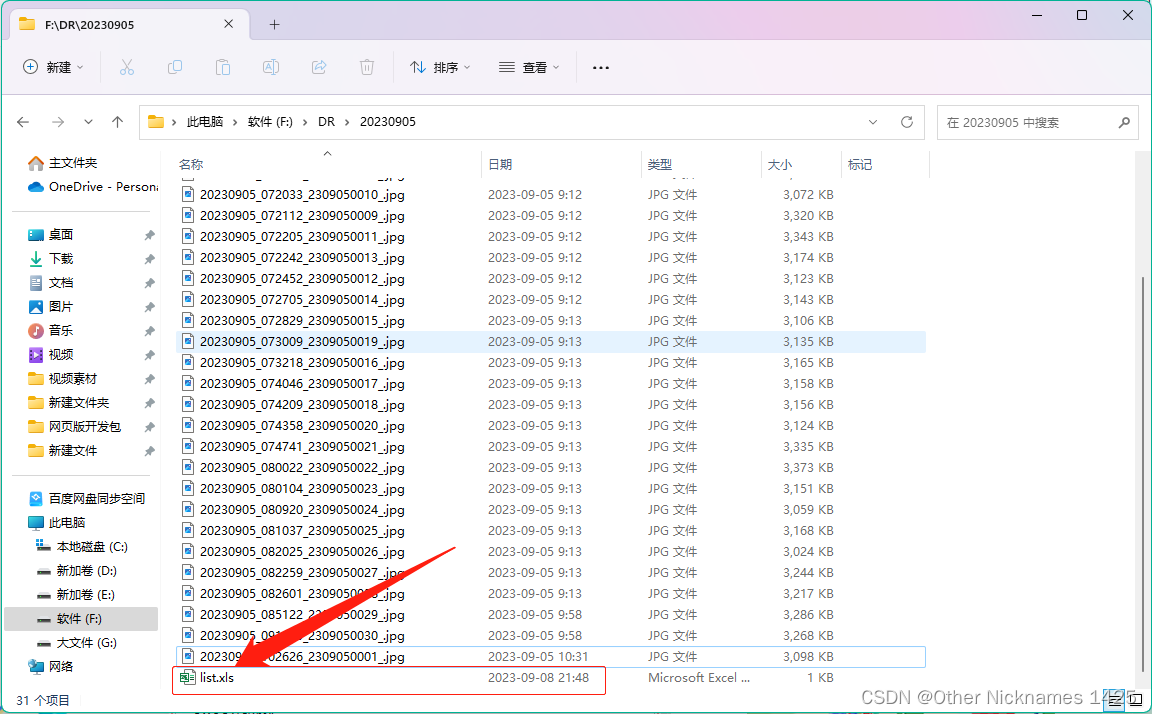
Task: Click DR in the breadcrumb path
Action: pos(326,122)
